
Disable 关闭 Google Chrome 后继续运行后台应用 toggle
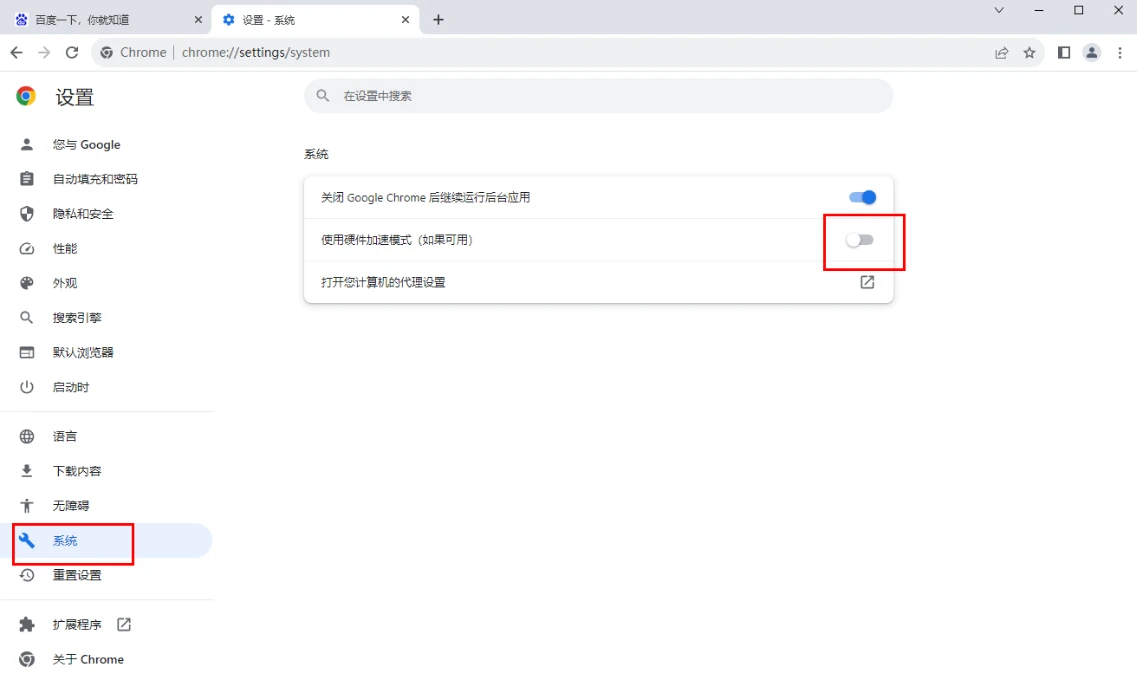(862, 197)
